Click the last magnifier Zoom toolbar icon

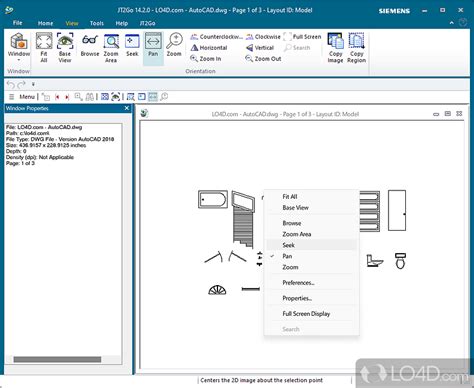[x=164, y=97]
